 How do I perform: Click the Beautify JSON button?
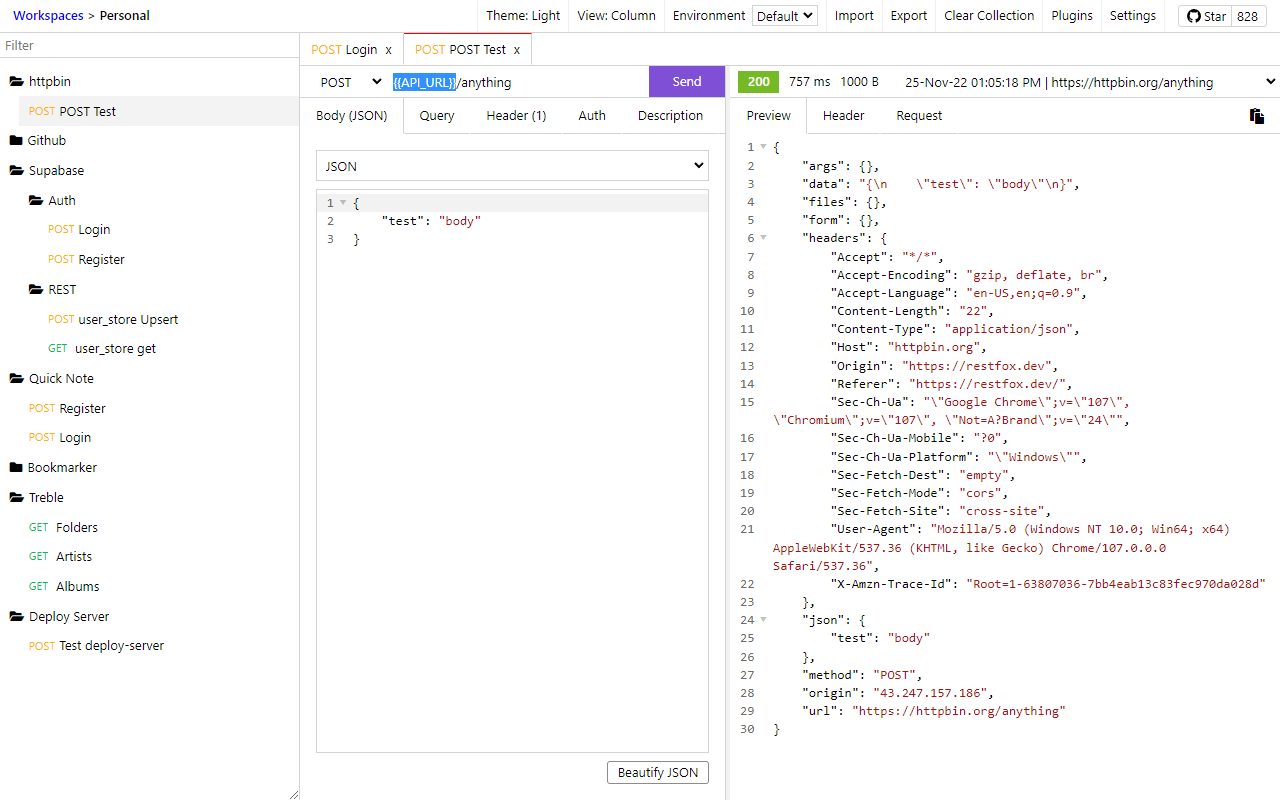tap(658, 772)
